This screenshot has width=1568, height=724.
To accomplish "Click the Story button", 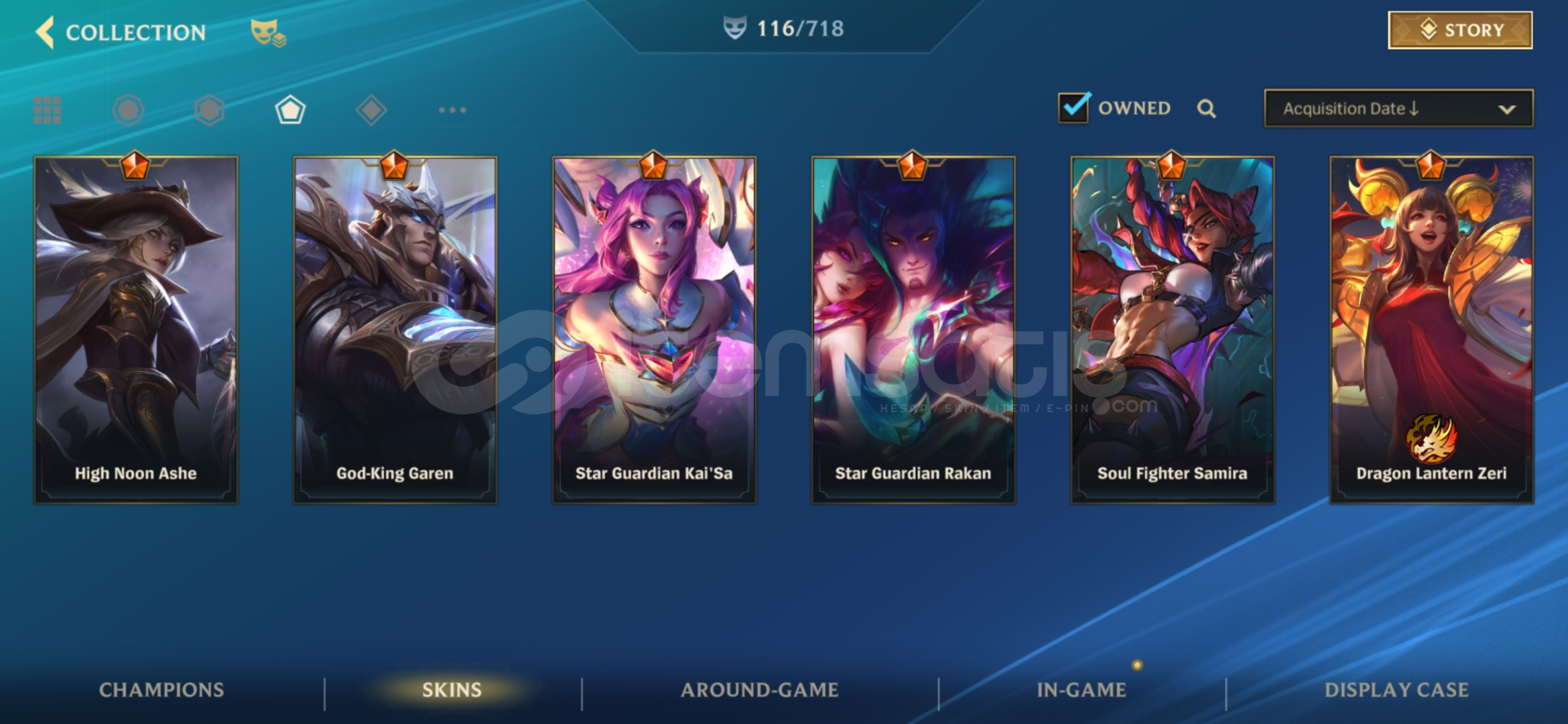I will (x=1460, y=30).
